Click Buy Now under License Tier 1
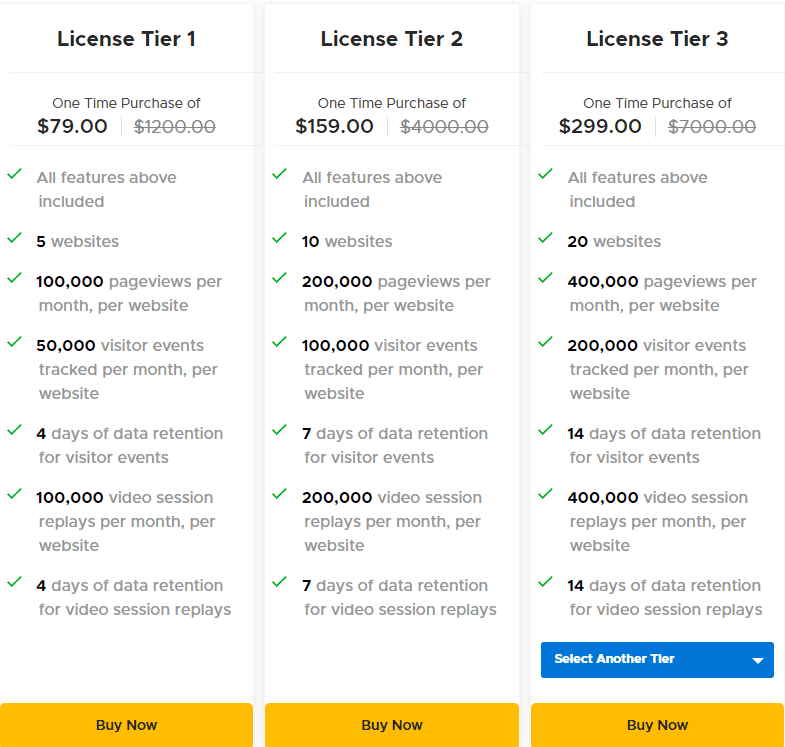 [x=126, y=725]
